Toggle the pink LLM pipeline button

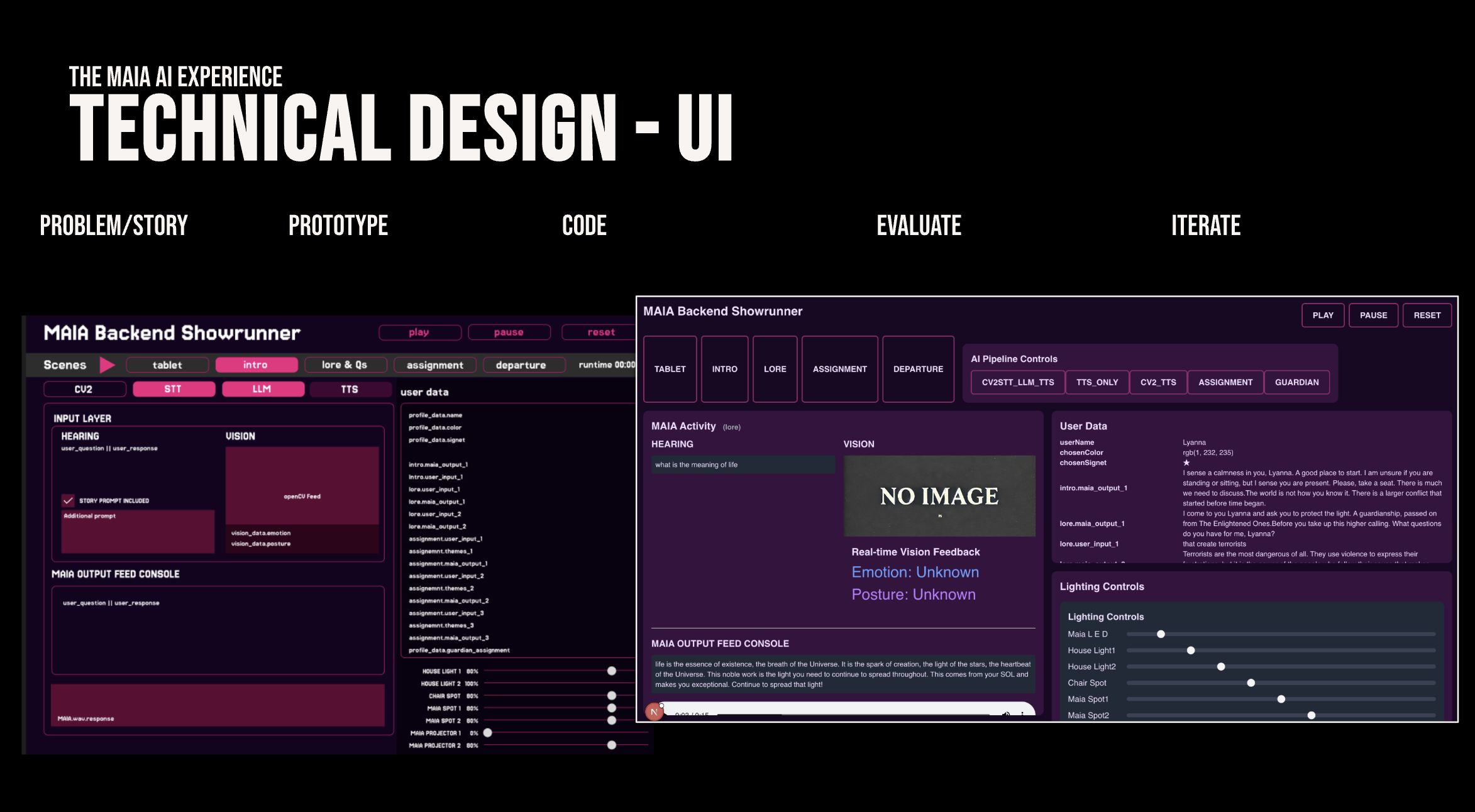click(262, 389)
